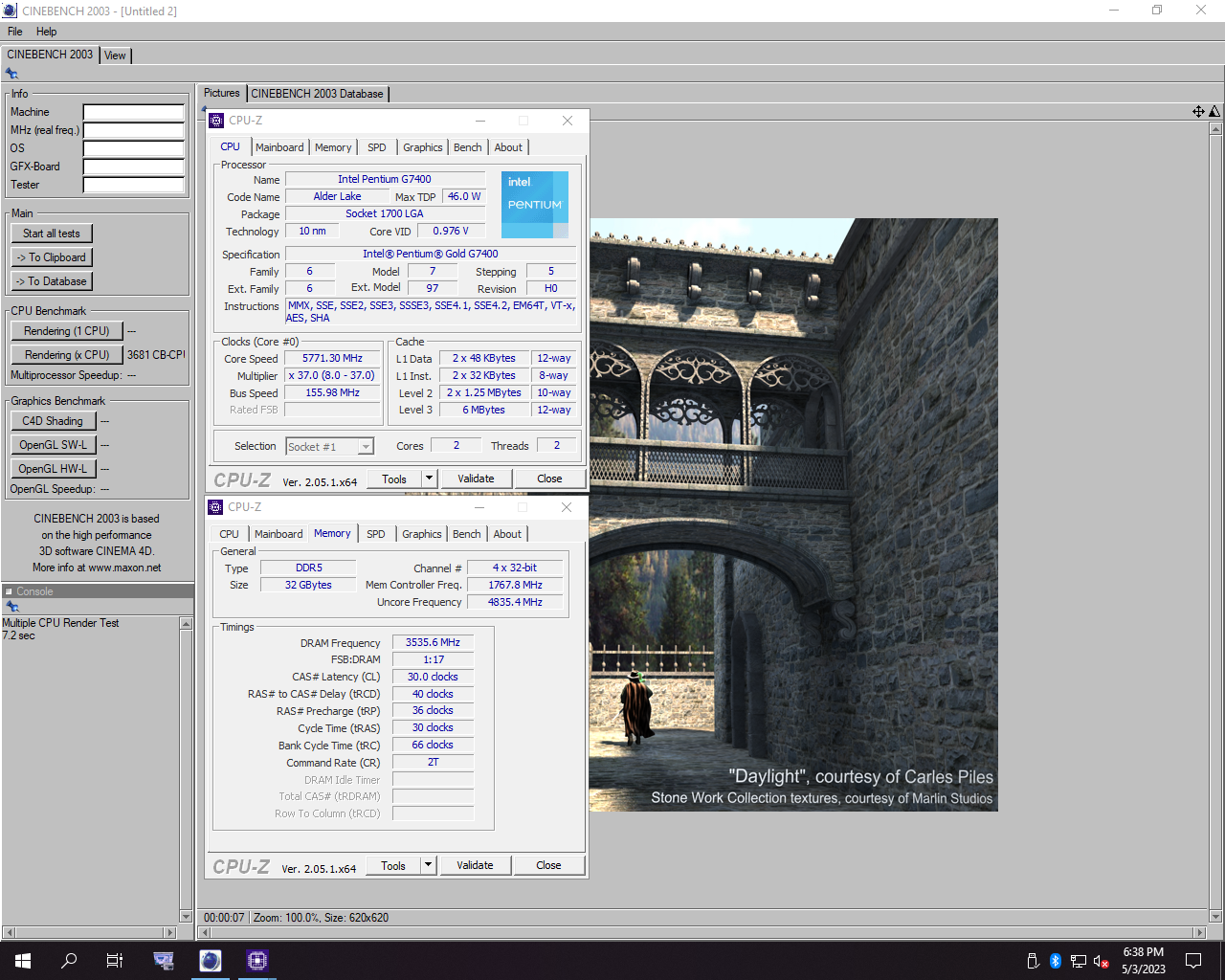This screenshot has width=1225, height=980.
Task: Open Graphics tab in upper CPU-Z window
Action: click(x=422, y=147)
